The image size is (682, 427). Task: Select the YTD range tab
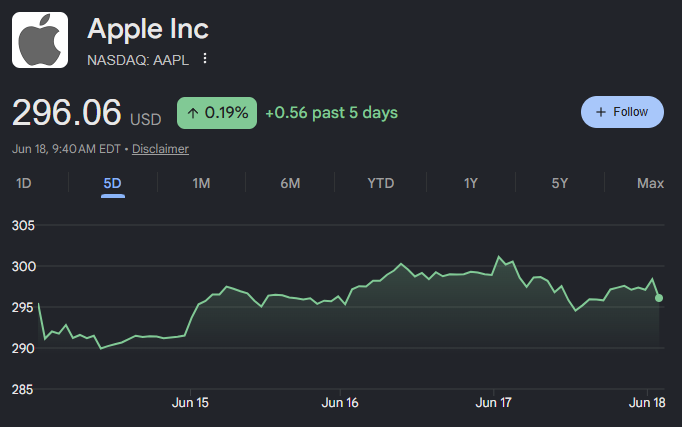click(x=381, y=183)
